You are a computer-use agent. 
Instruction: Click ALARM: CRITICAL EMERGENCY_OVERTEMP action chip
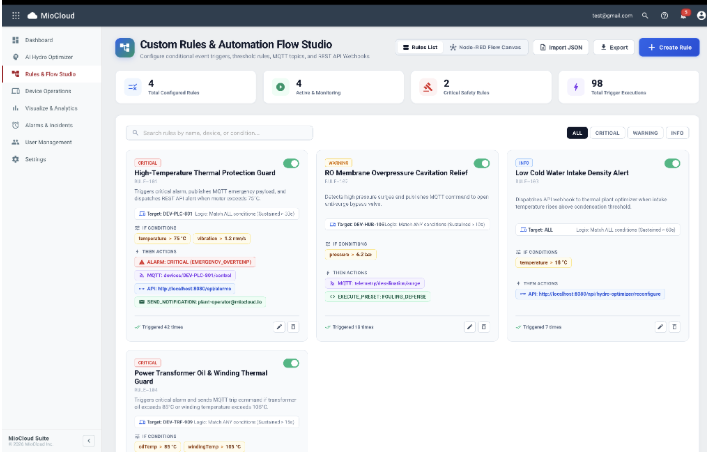(195, 262)
